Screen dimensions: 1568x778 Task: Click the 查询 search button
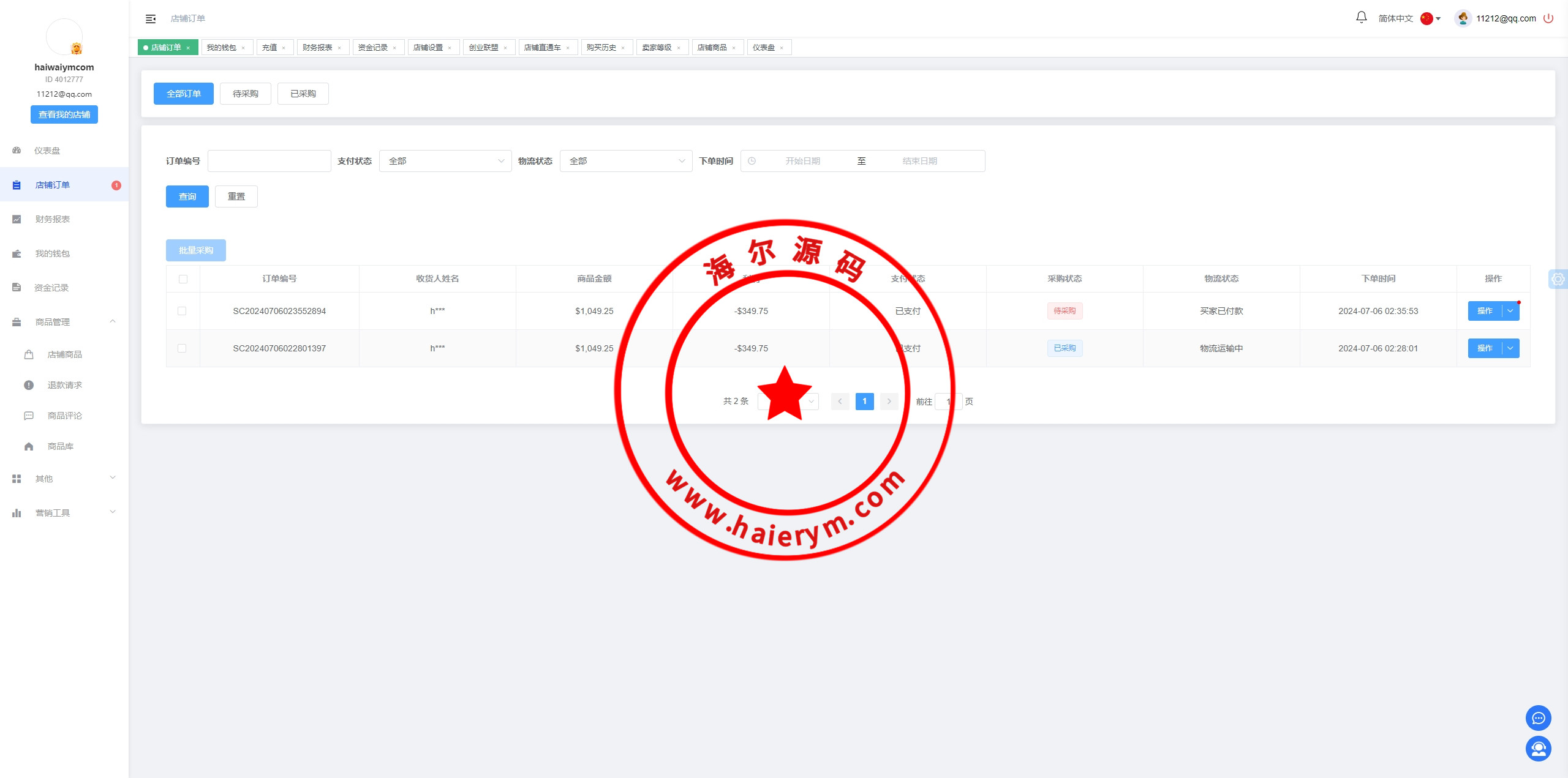click(x=187, y=196)
